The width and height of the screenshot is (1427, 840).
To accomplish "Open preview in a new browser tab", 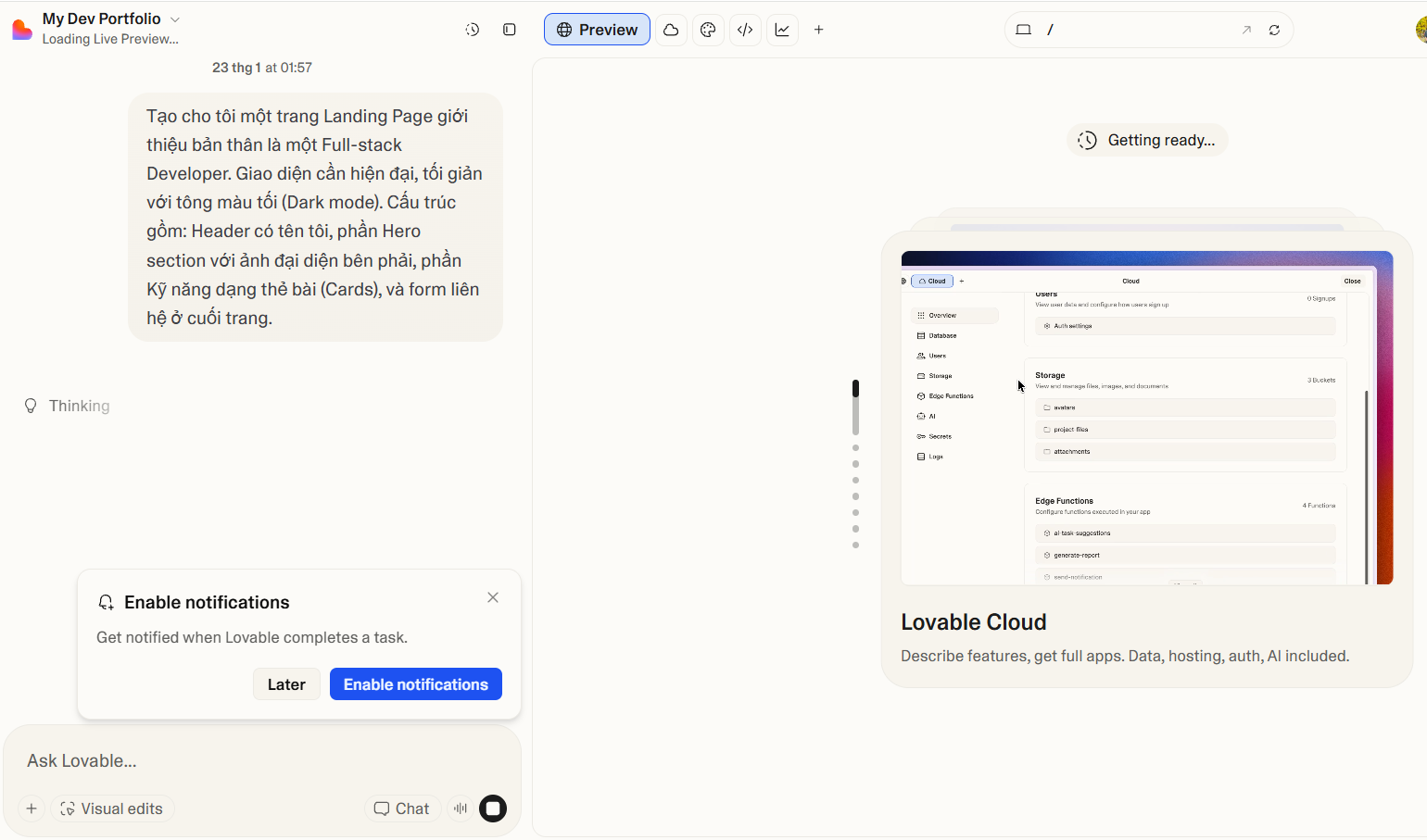I will (1246, 29).
